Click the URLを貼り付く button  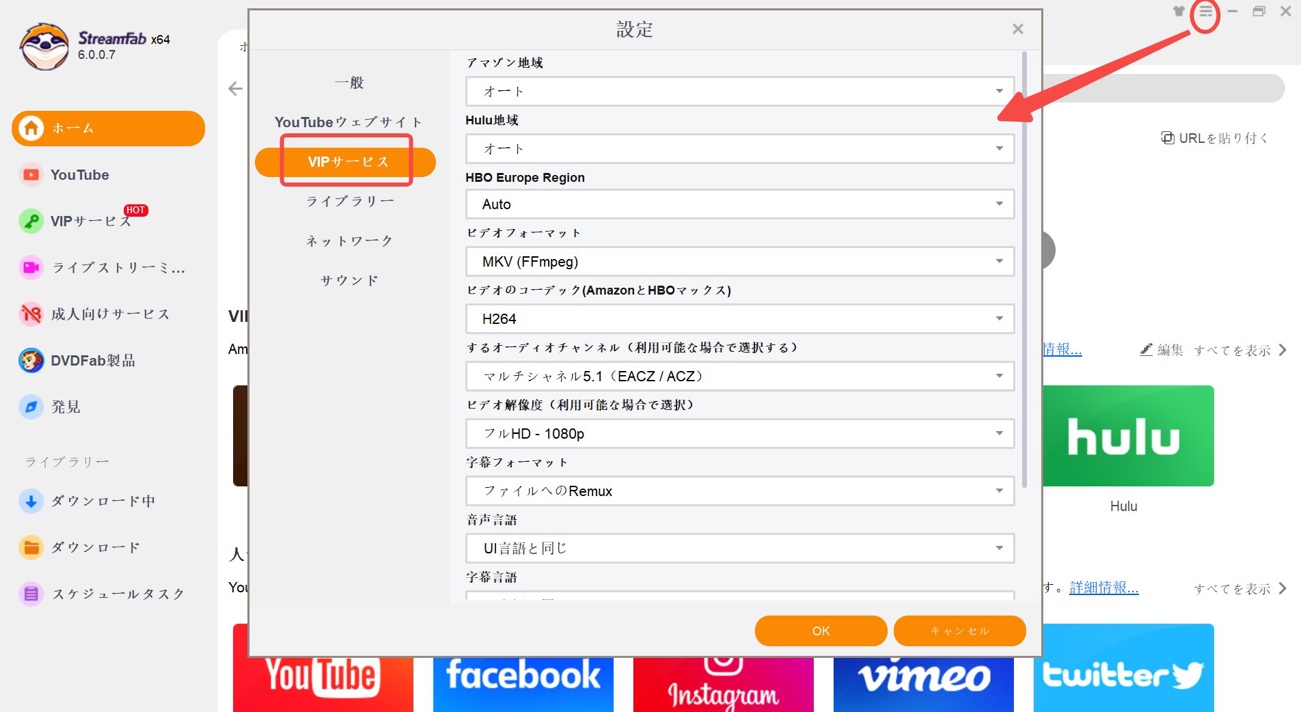(x=1215, y=138)
